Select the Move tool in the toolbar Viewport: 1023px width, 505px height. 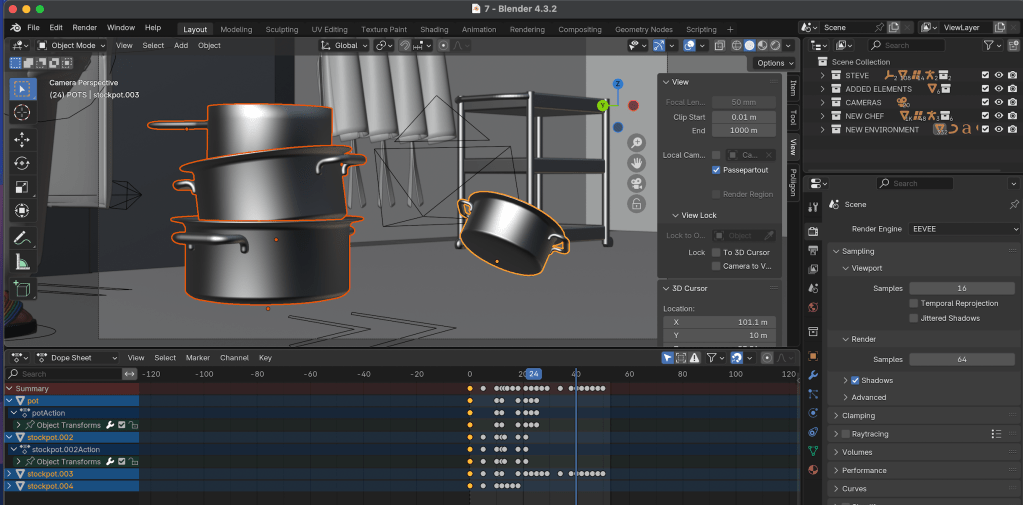tap(22, 139)
